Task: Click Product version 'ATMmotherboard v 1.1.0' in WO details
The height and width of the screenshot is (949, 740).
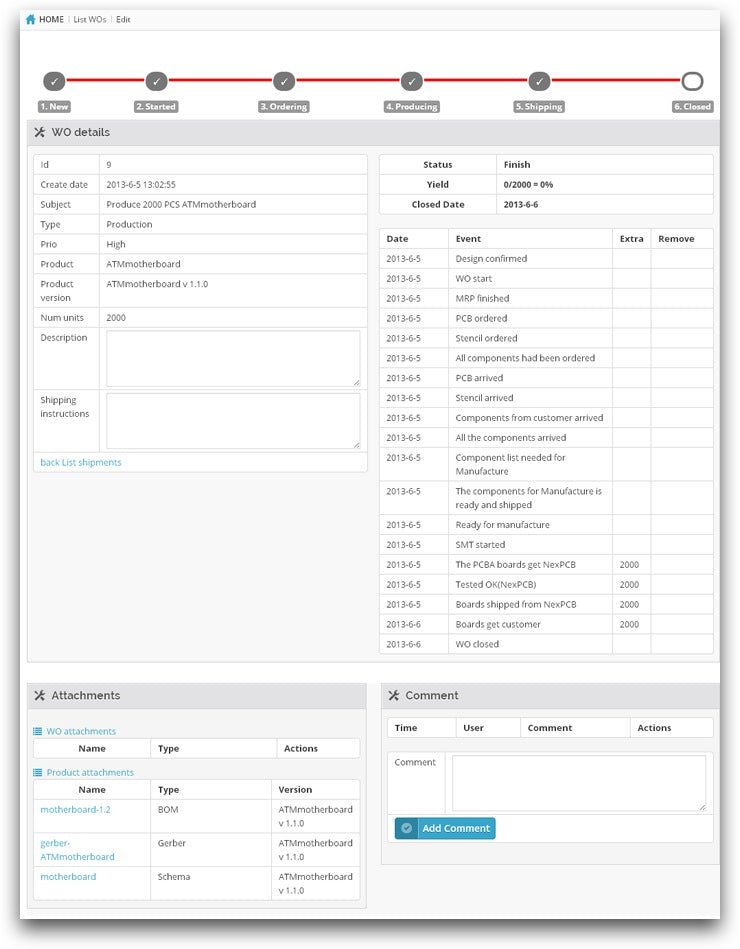Action: click(x=157, y=284)
